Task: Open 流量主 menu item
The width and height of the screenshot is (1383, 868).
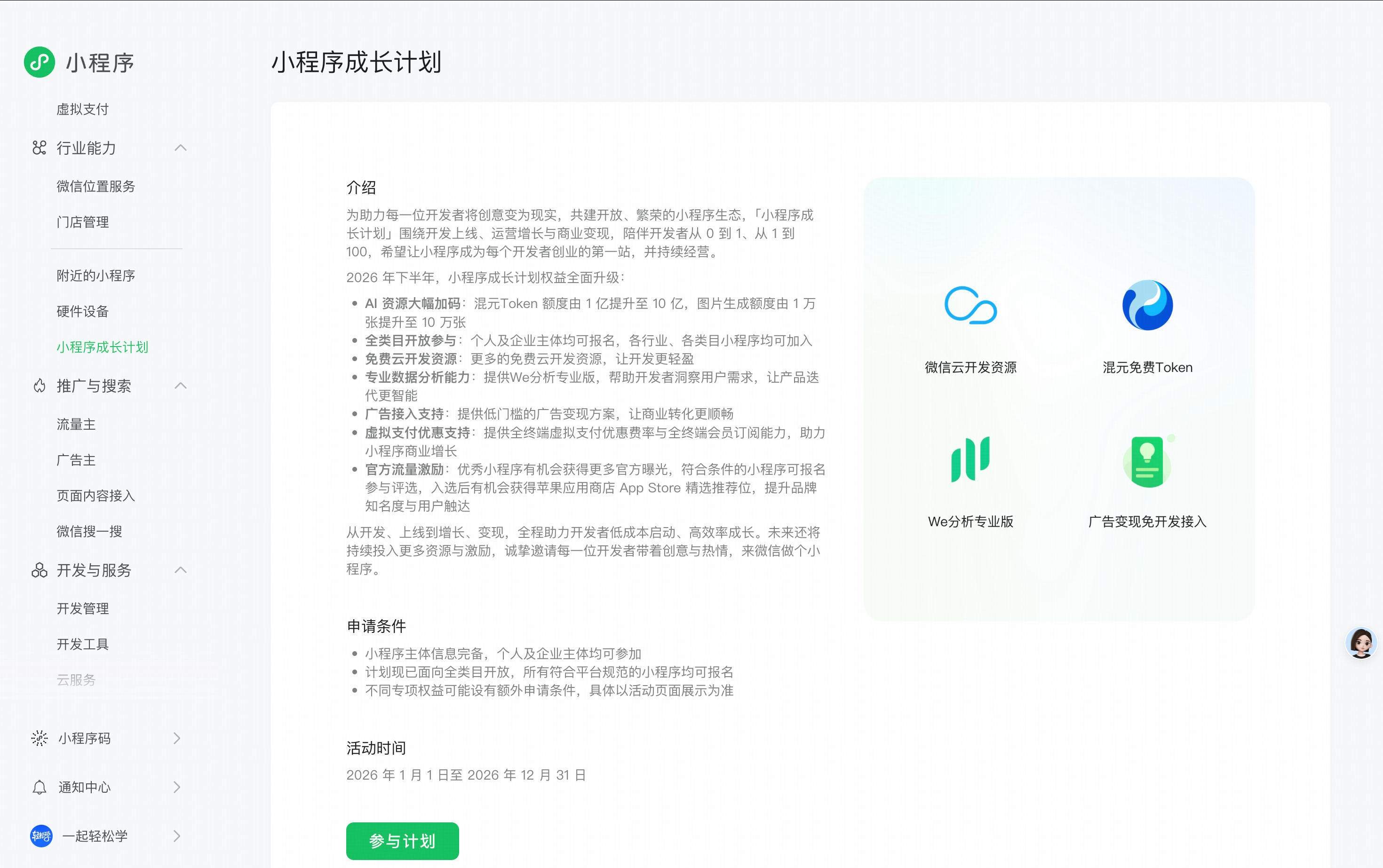Action: pos(76,424)
